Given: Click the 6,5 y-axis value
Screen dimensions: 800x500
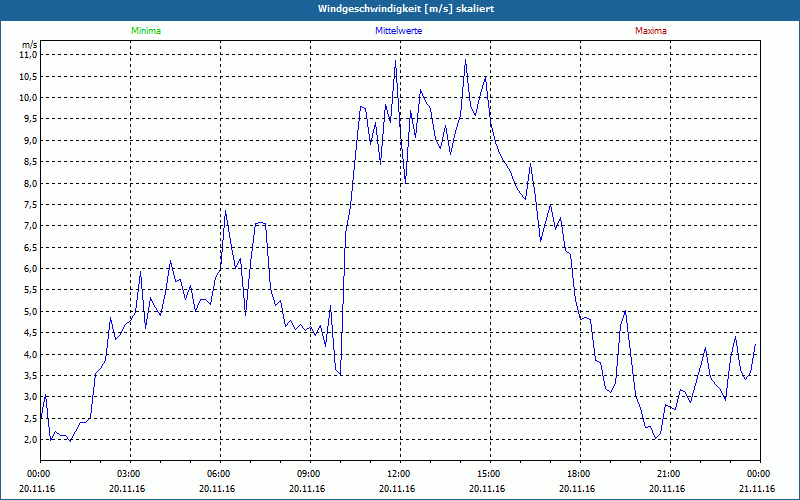Looking at the screenshot, I should [x=30, y=247].
